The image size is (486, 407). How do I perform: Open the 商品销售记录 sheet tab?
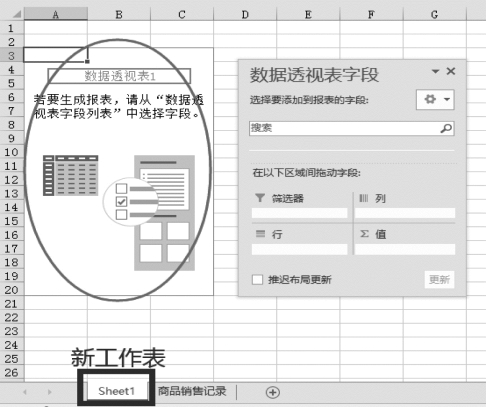point(192,391)
